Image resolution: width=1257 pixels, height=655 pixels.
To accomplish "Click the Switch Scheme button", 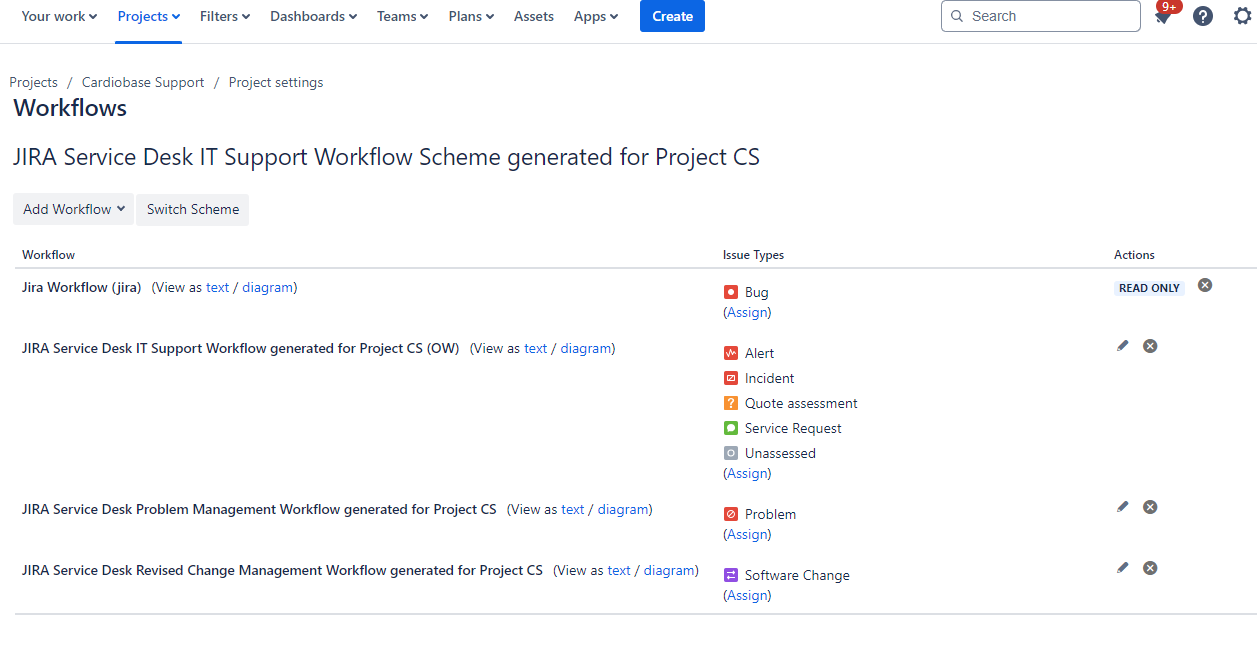I will (x=192, y=209).
